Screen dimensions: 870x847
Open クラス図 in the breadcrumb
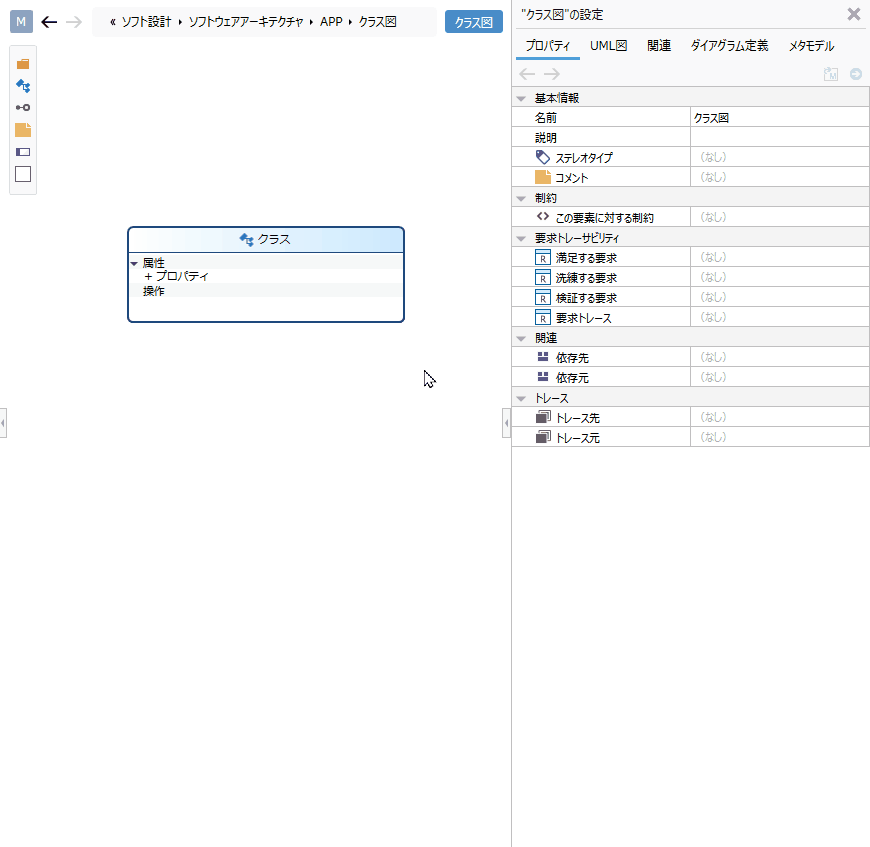click(x=377, y=22)
